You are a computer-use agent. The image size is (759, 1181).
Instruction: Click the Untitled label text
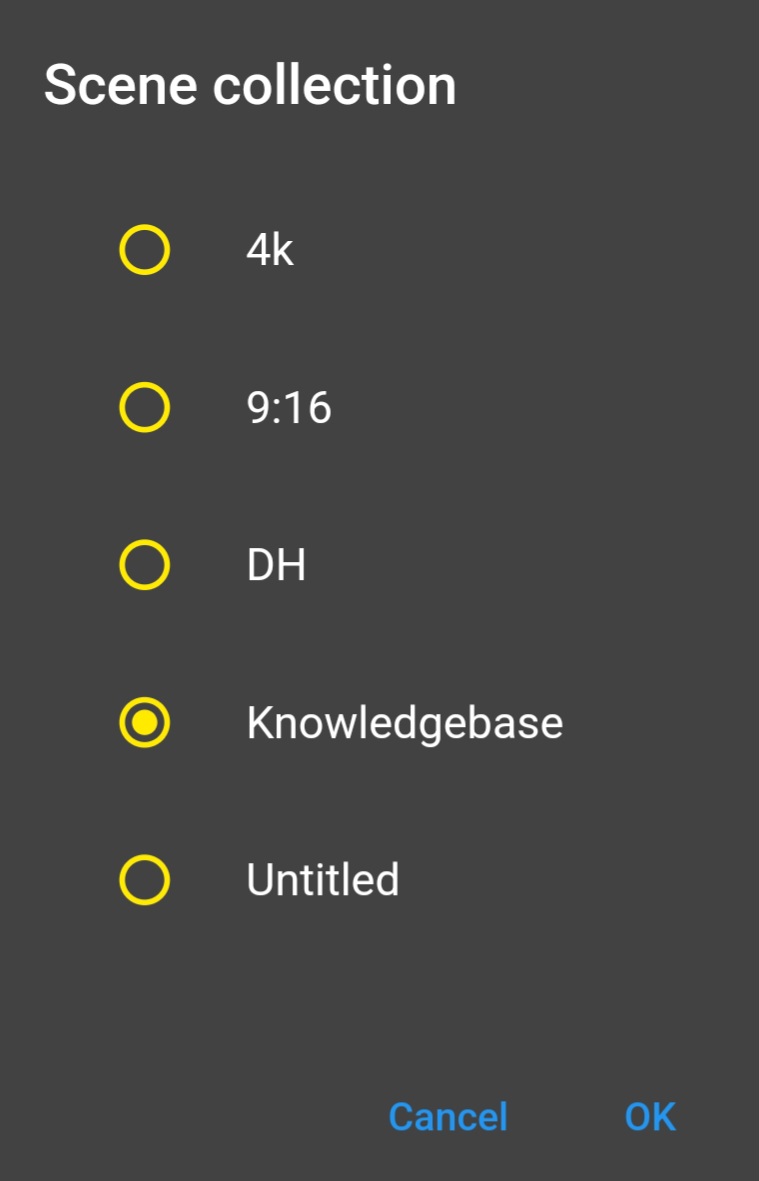coord(322,880)
